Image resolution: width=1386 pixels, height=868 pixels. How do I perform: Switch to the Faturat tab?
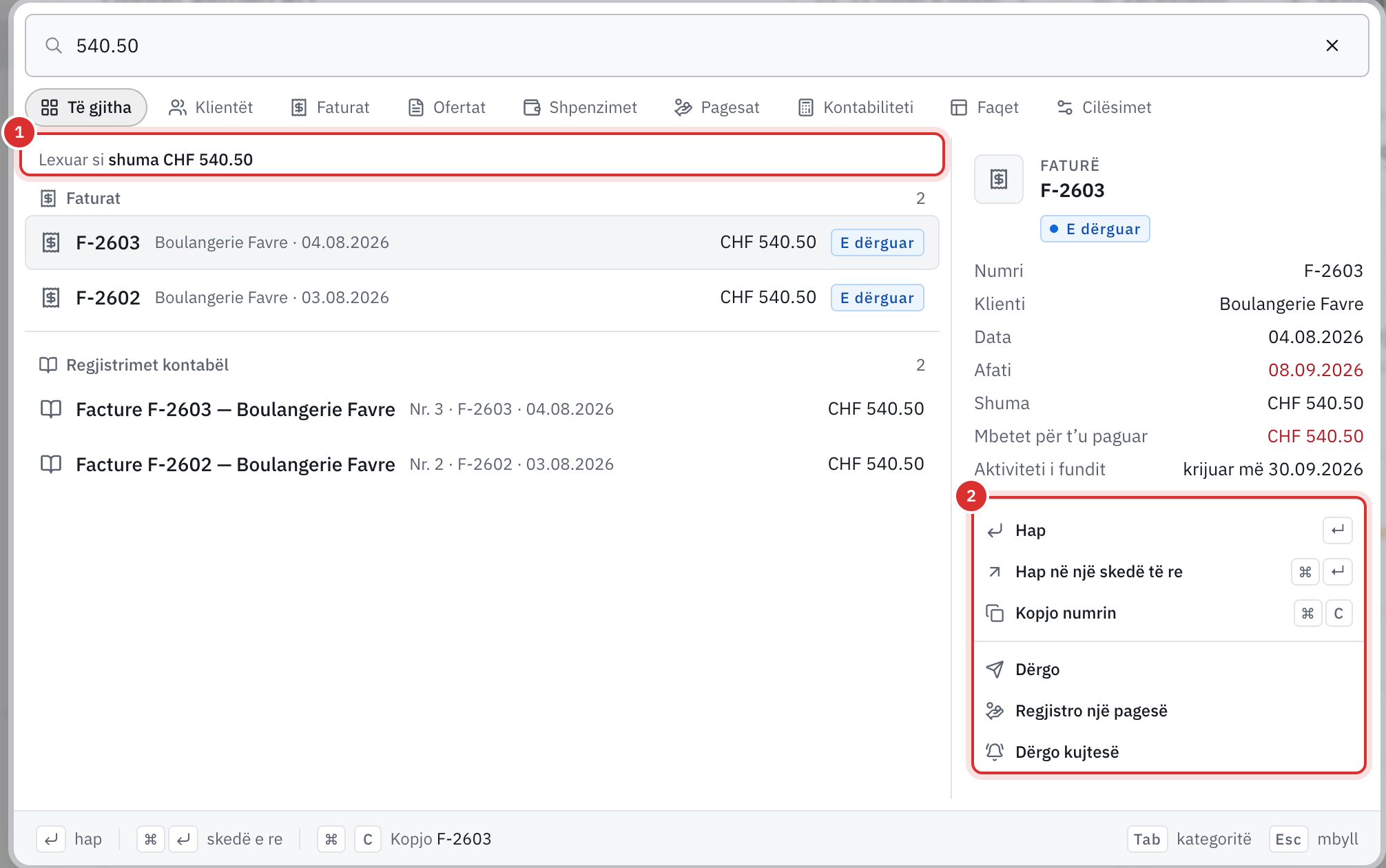[x=330, y=107]
